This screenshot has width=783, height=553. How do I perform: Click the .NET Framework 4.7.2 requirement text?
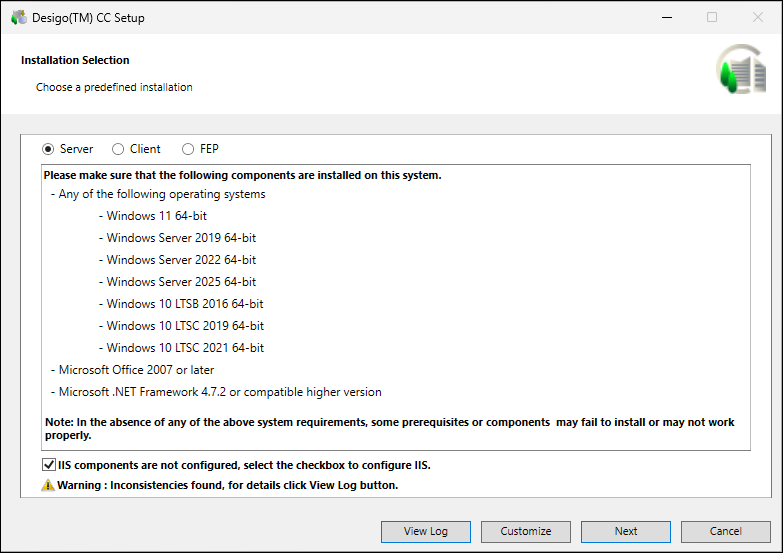pyautogui.click(x=219, y=392)
